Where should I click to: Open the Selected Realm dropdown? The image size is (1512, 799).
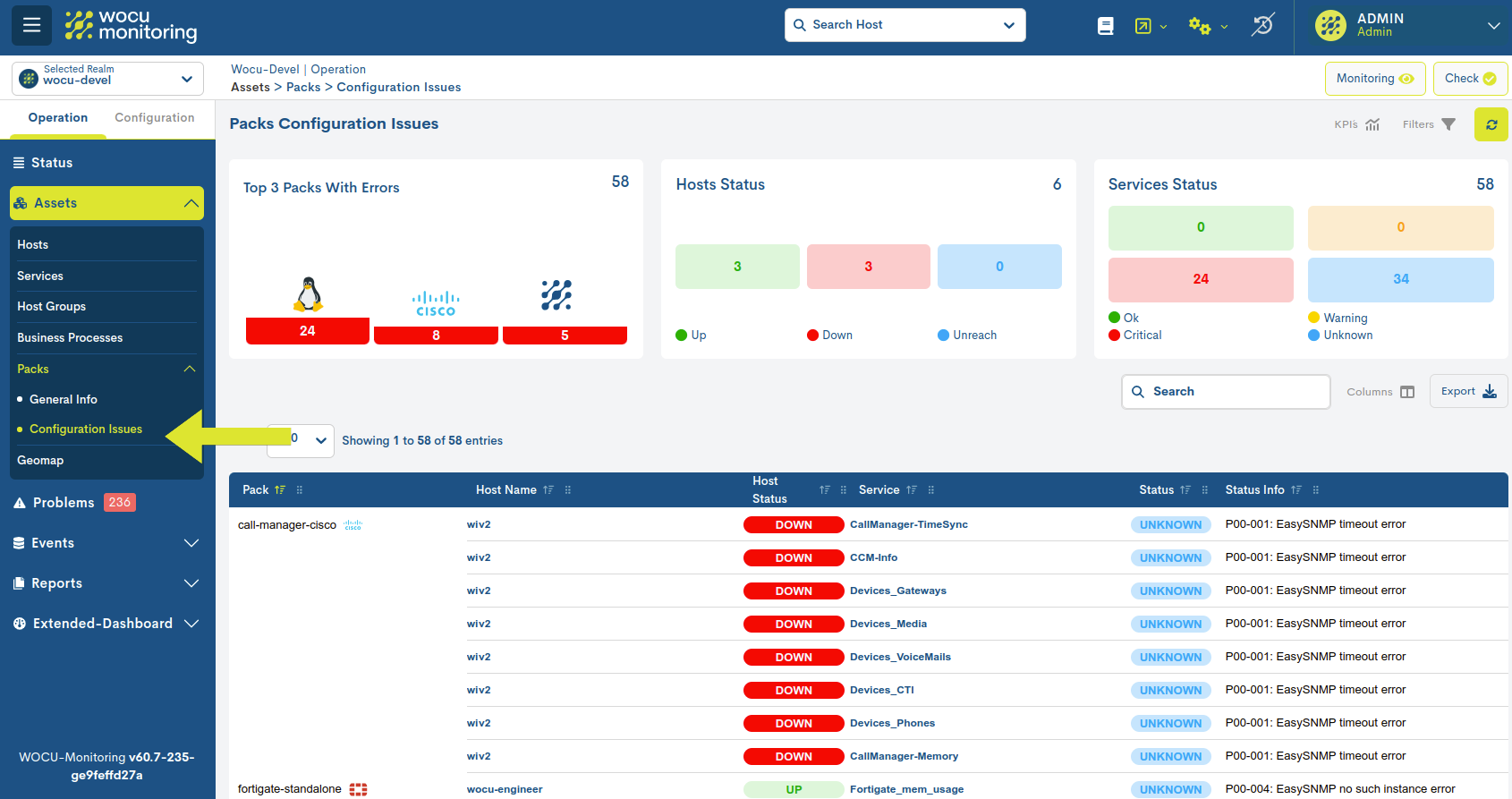click(x=107, y=79)
